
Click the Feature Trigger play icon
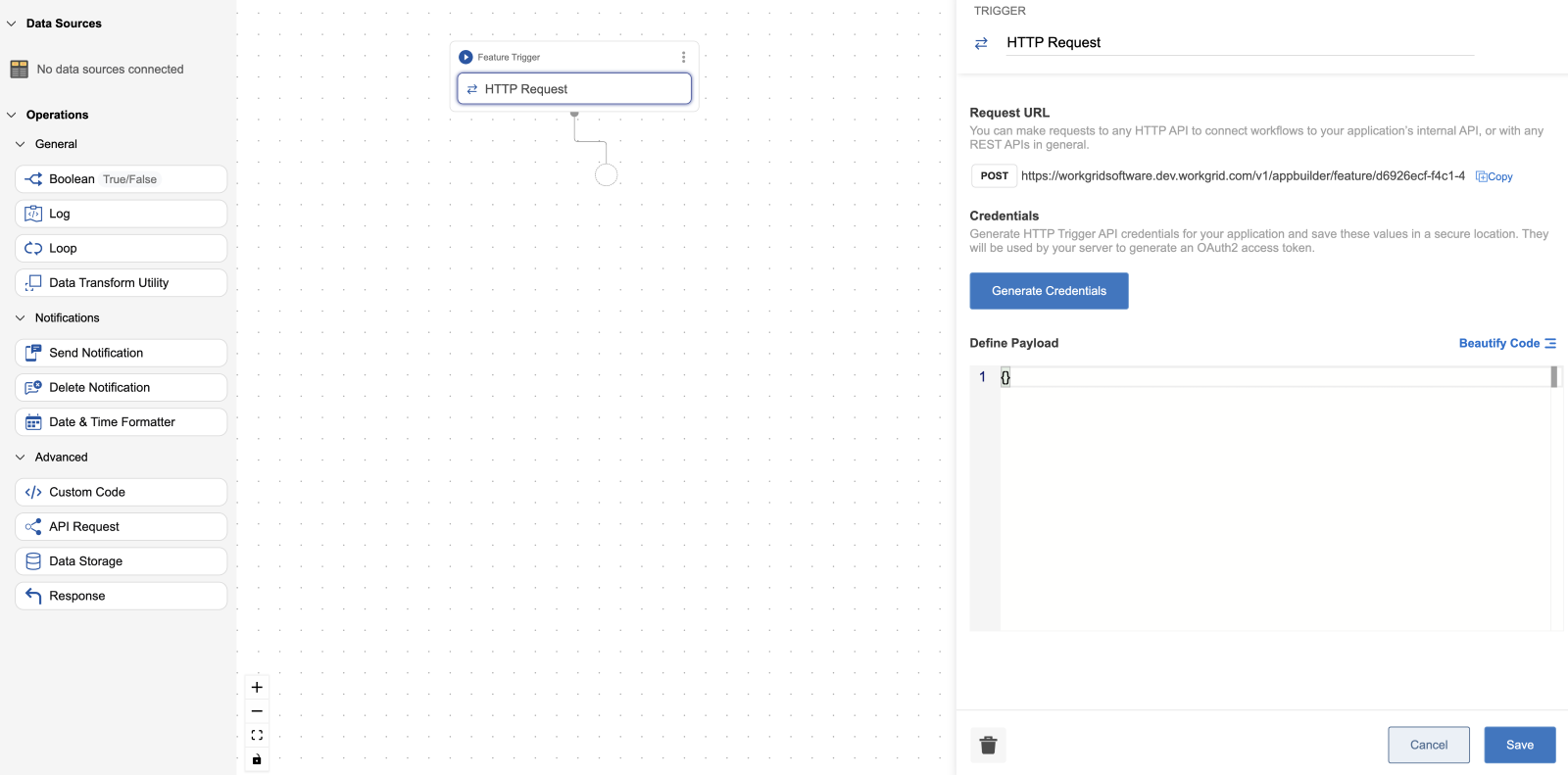465,57
